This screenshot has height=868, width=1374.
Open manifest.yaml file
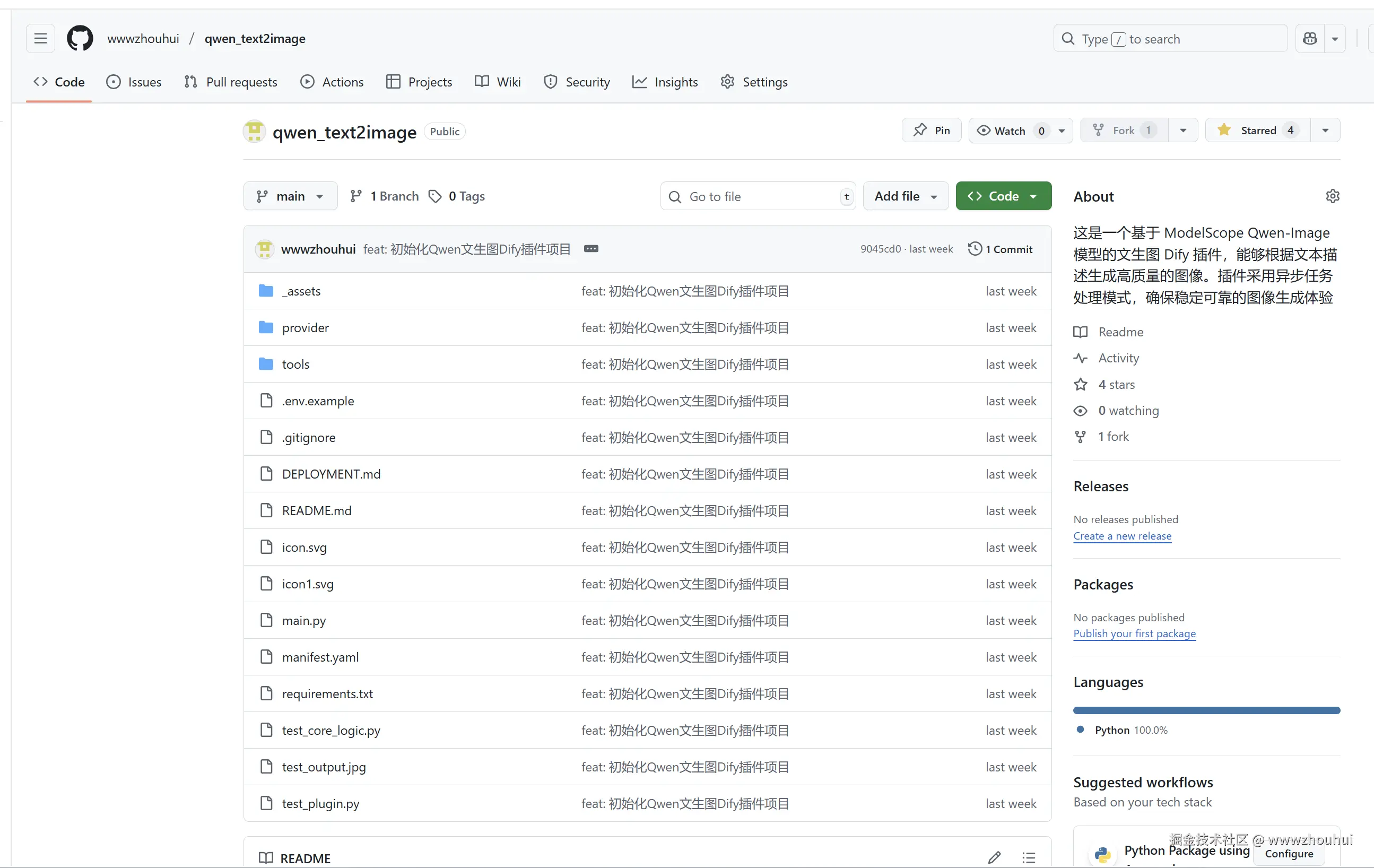[320, 657]
